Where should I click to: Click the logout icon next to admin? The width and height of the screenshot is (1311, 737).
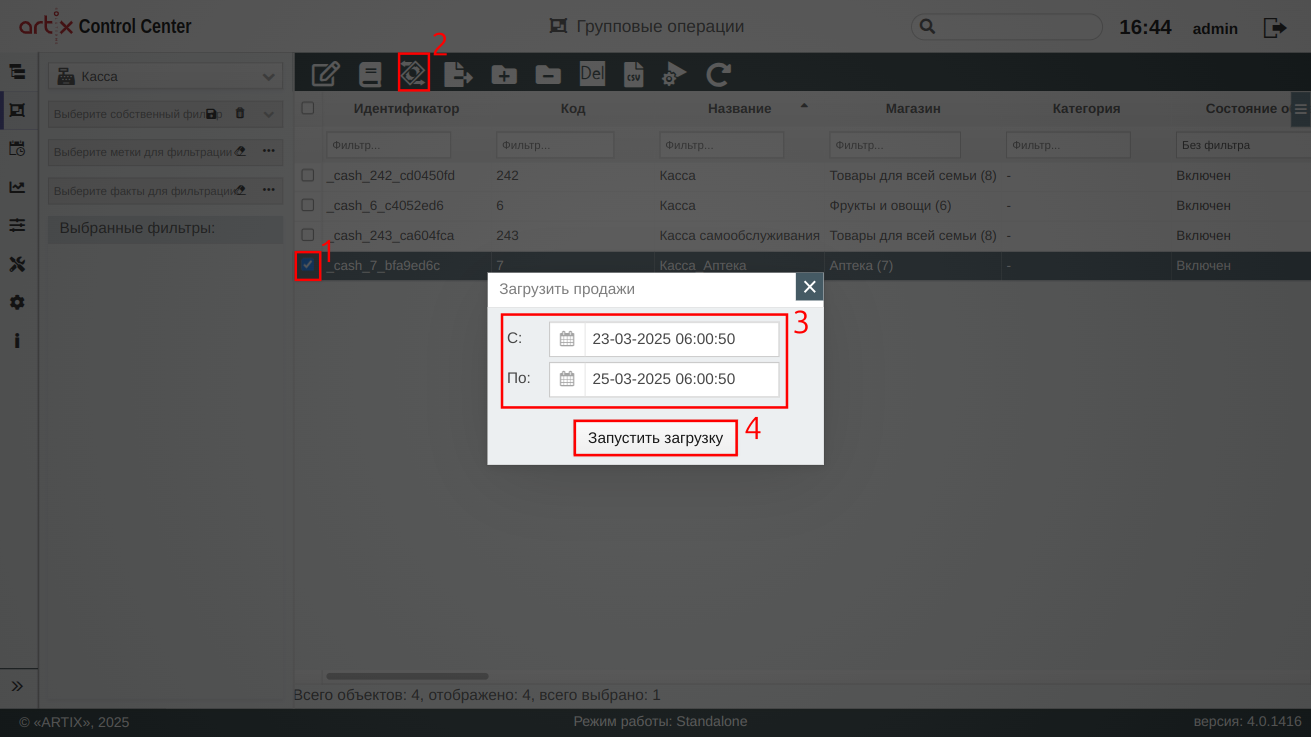pos(1275,28)
